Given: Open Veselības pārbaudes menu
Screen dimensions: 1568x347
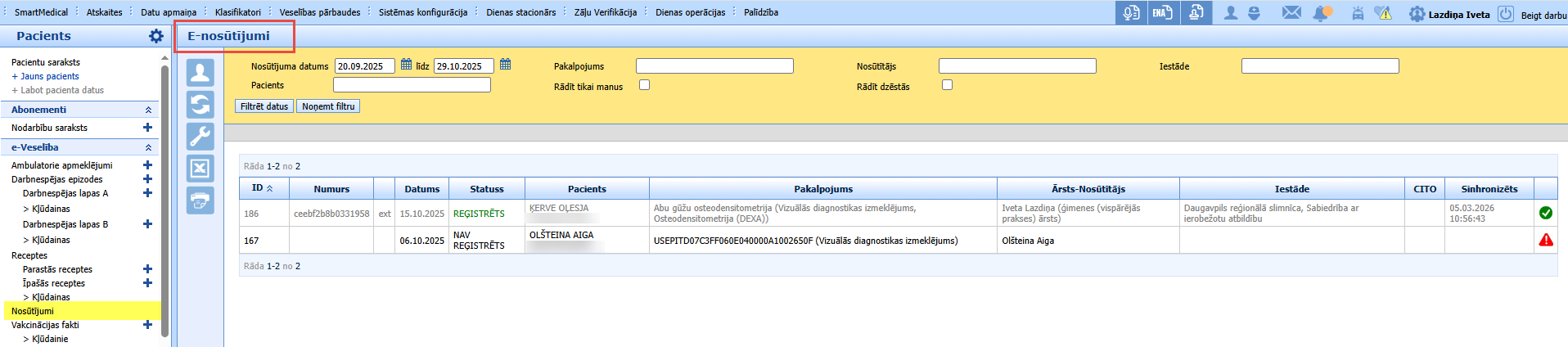Looking at the screenshot, I should pos(320,12).
